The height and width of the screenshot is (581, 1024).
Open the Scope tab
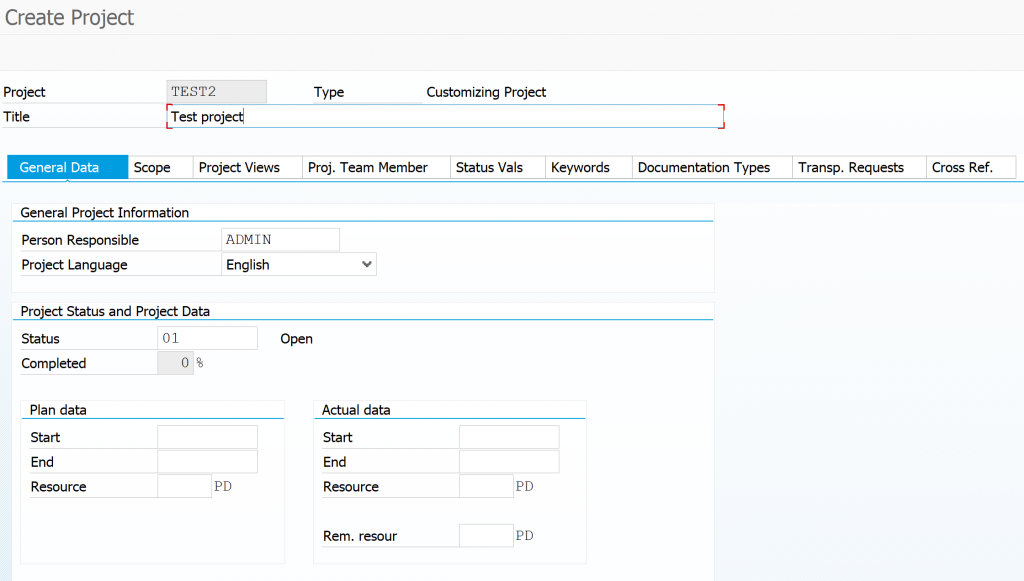point(152,167)
